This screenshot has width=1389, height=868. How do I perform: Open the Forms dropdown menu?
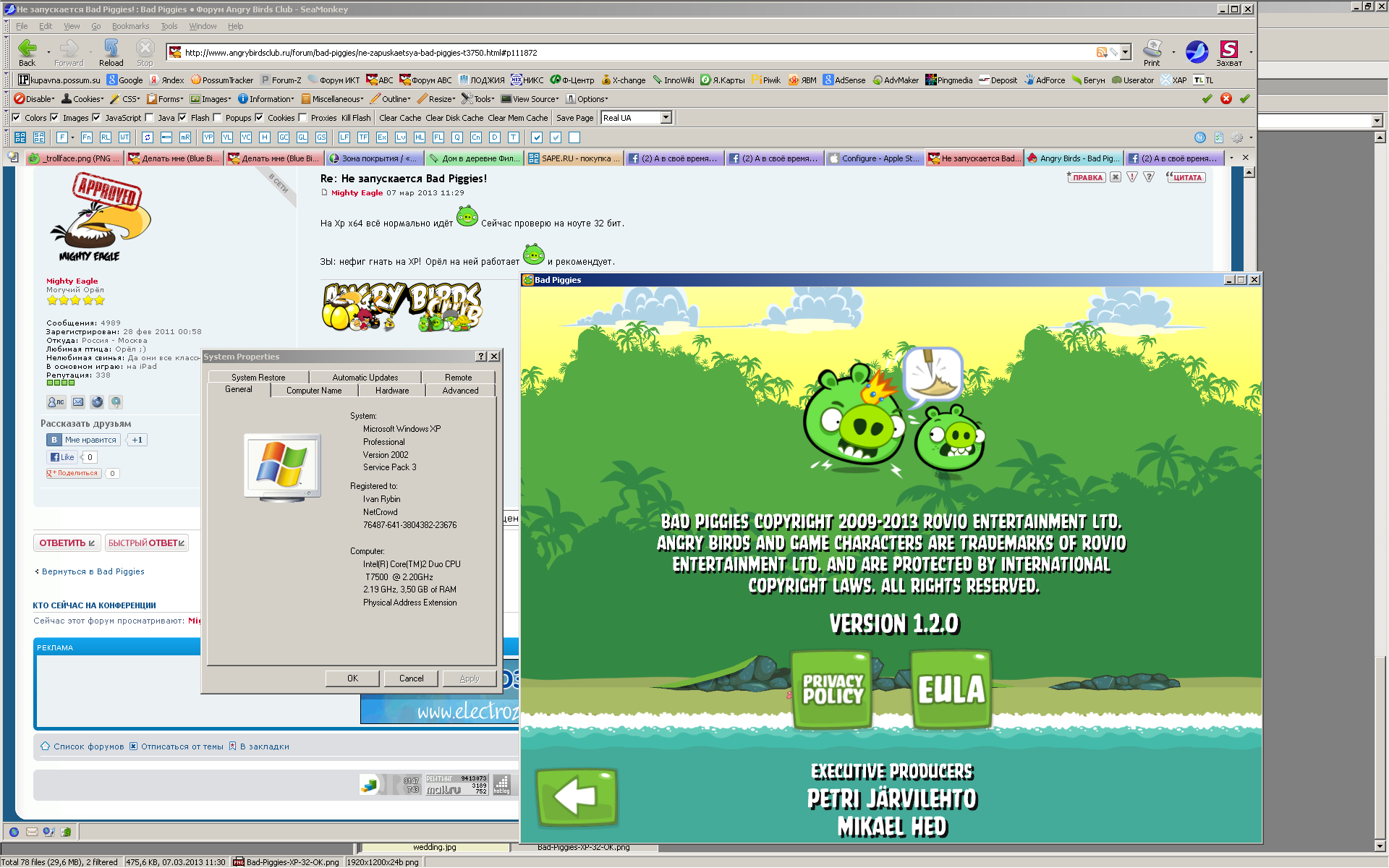[165, 99]
